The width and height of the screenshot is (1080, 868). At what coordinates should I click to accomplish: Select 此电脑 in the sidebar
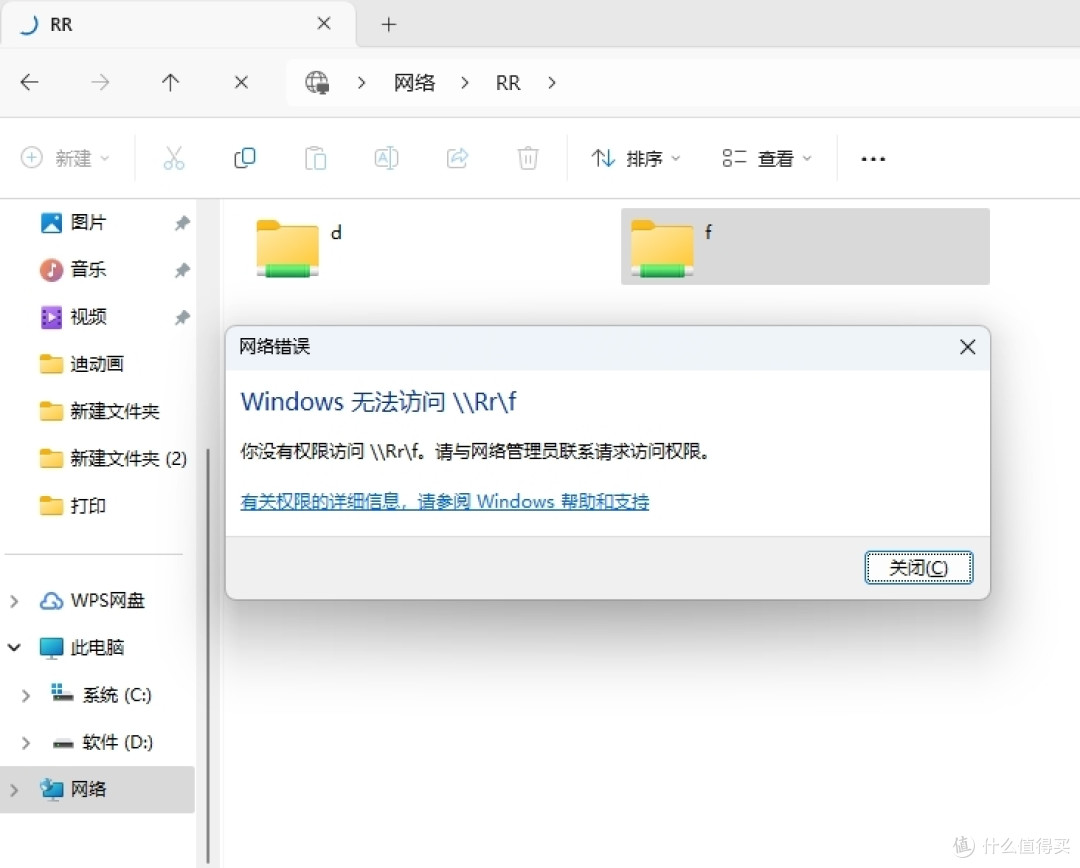point(81,648)
